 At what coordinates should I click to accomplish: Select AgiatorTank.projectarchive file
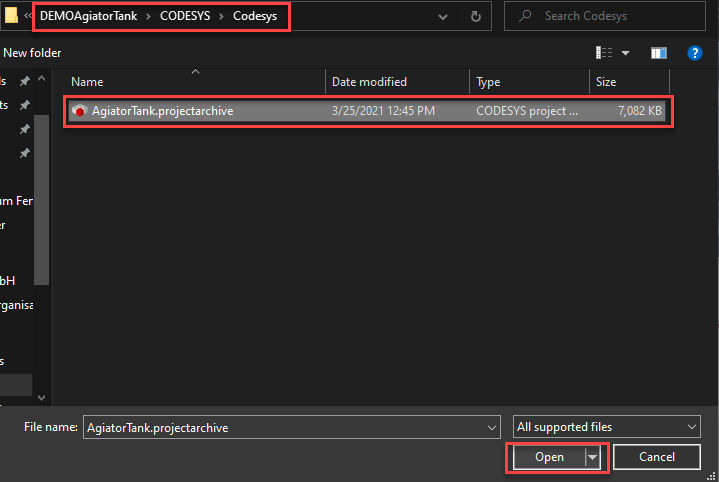pyautogui.click(x=367, y=111)
